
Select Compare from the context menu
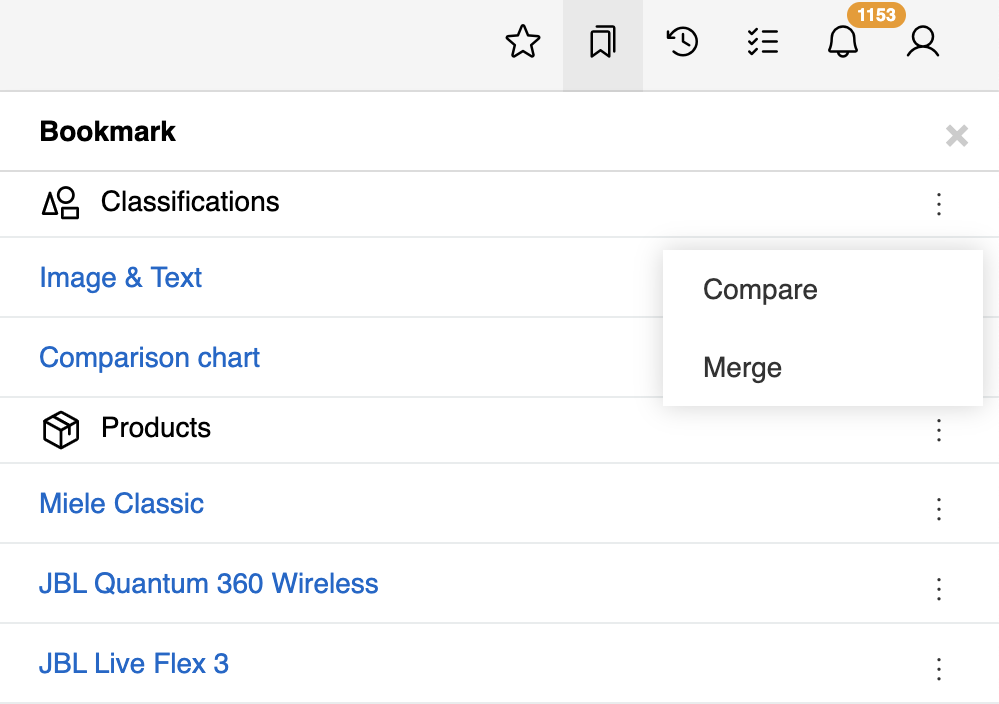tap(760, 290)
